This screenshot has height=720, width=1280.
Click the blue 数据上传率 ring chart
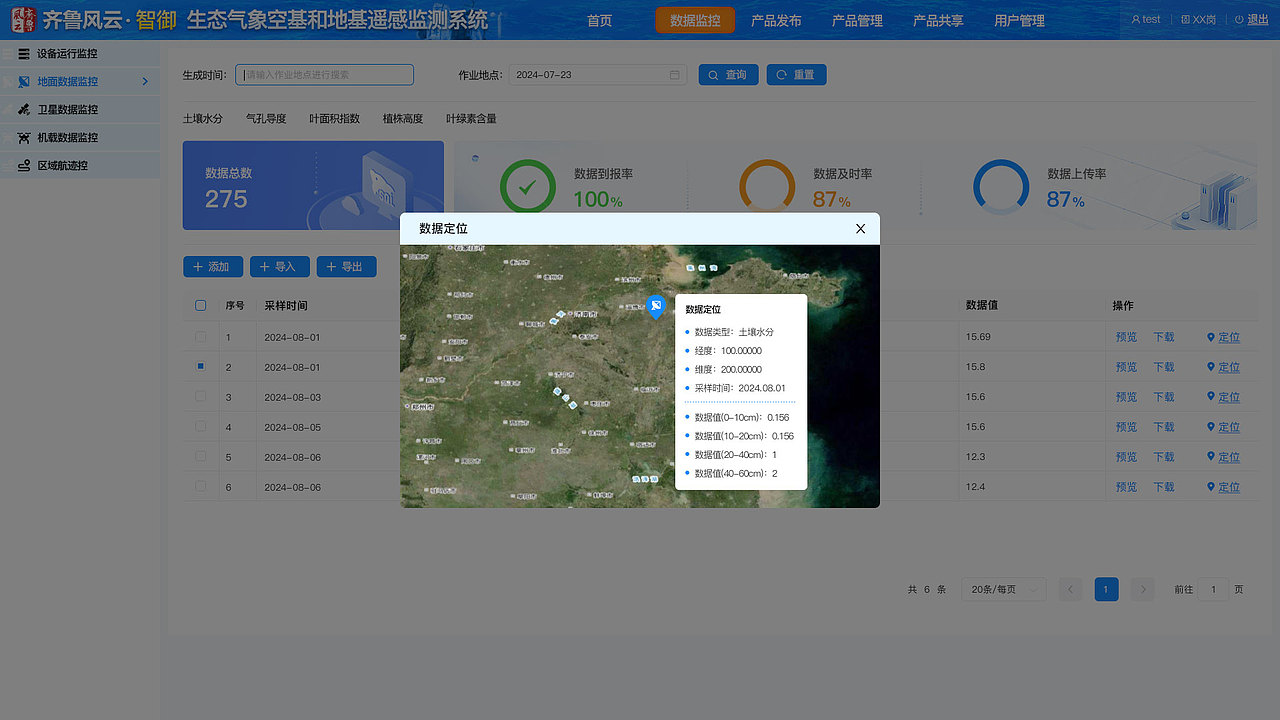click(x=1001, y=187)
